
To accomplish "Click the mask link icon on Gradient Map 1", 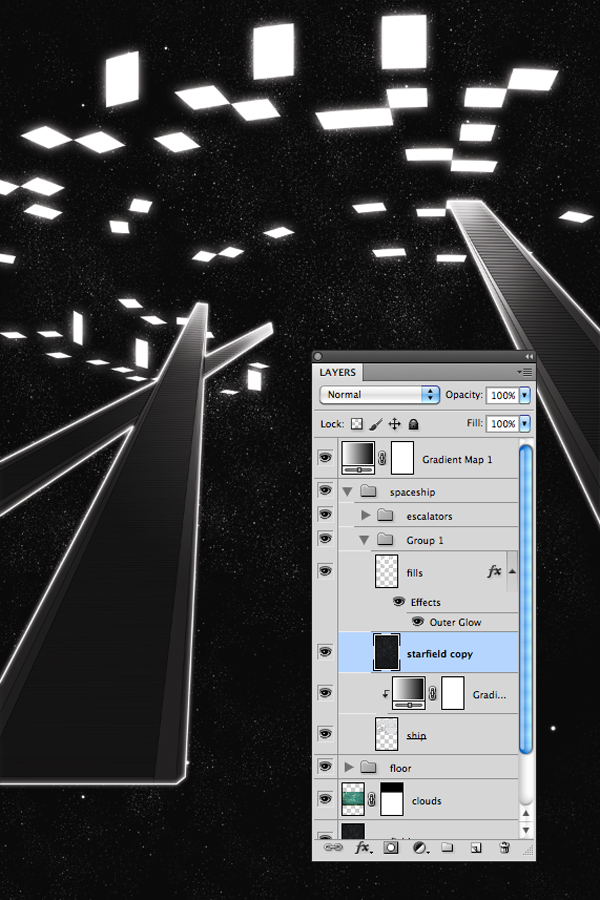I will coord(382,458).
